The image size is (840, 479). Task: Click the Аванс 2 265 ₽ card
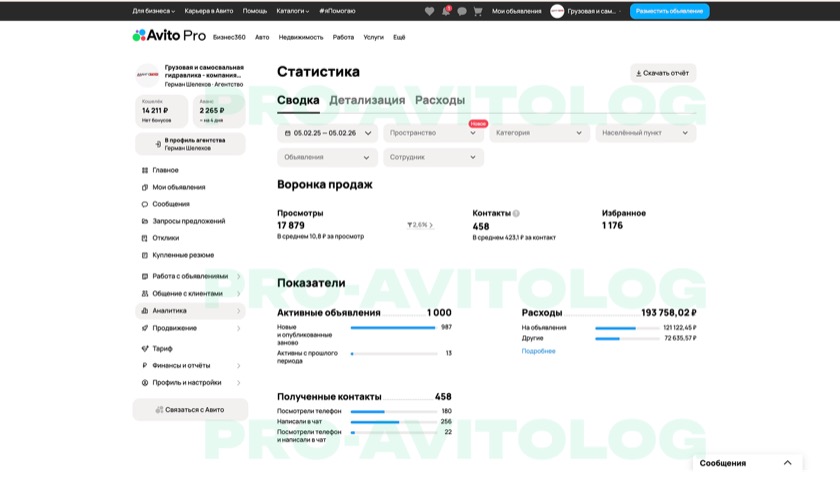tap(219, 111)
